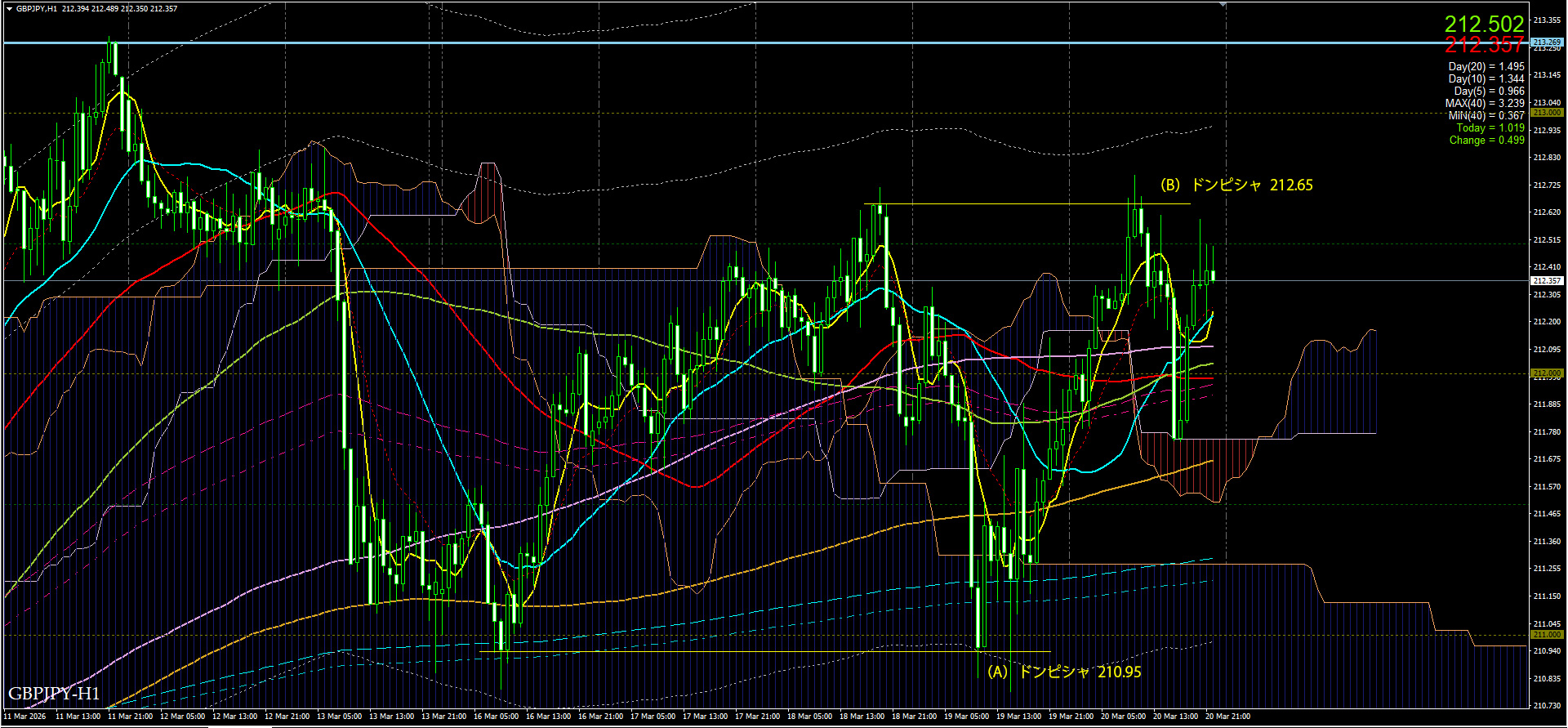Click the olive 213.000 price level tag

coord(1547,113)
